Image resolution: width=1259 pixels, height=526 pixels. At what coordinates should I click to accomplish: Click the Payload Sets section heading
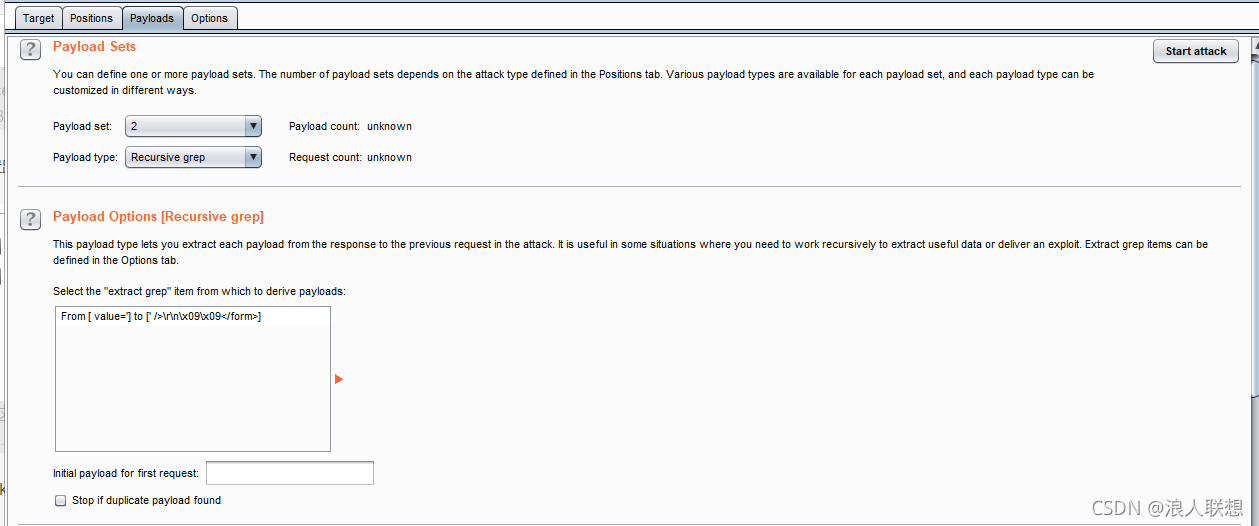click(x=94, y=47)
